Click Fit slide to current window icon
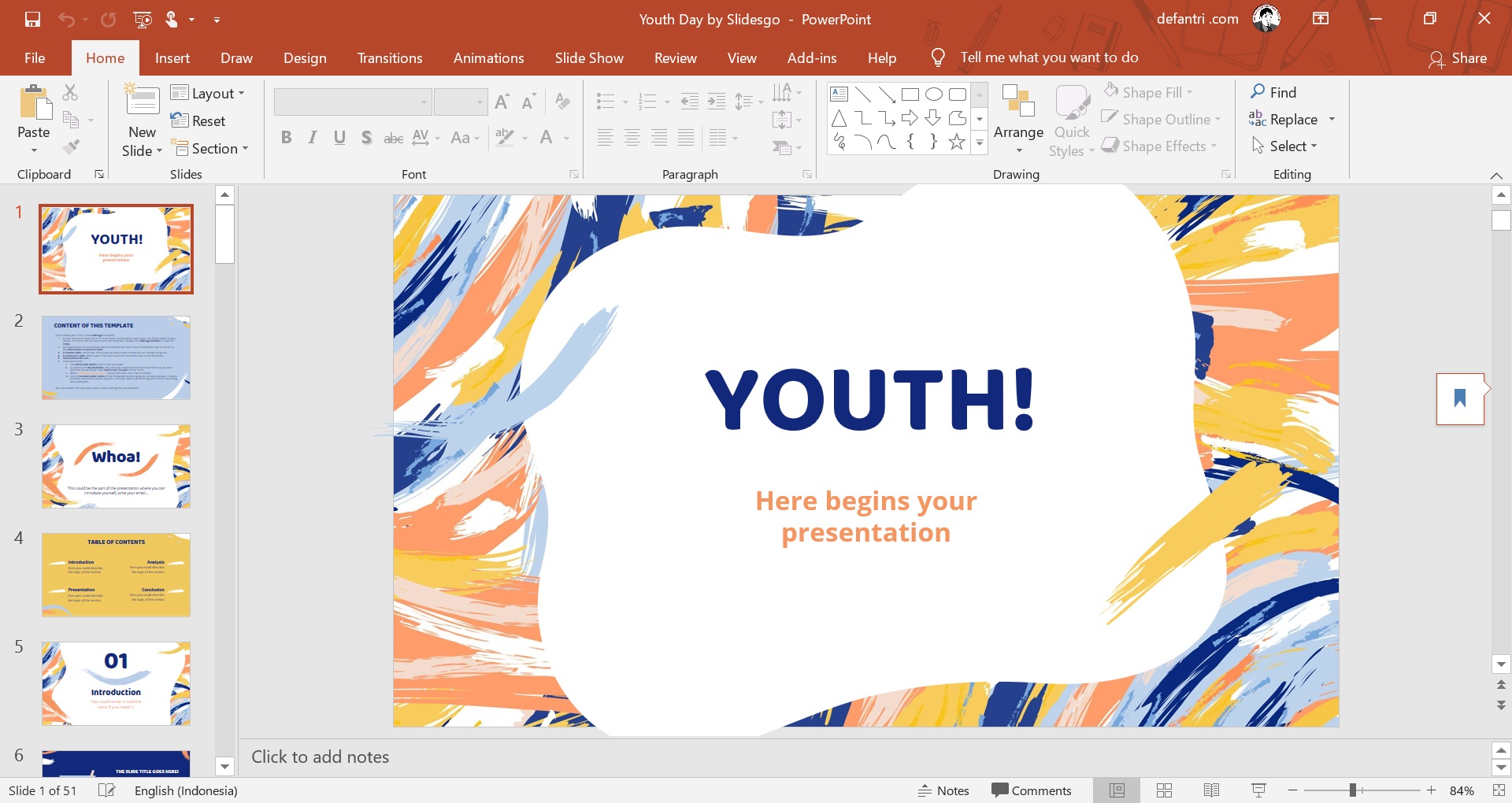 (1497, 790)
